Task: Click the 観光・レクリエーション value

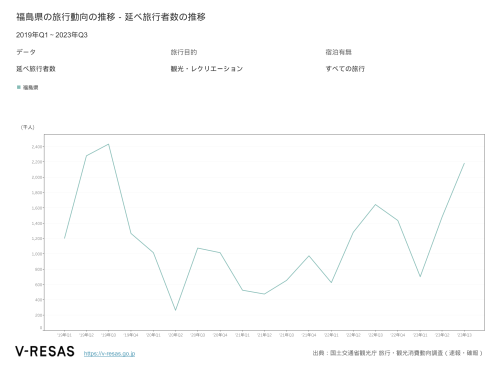Action: pyautogui.click(x=207, y=69)
